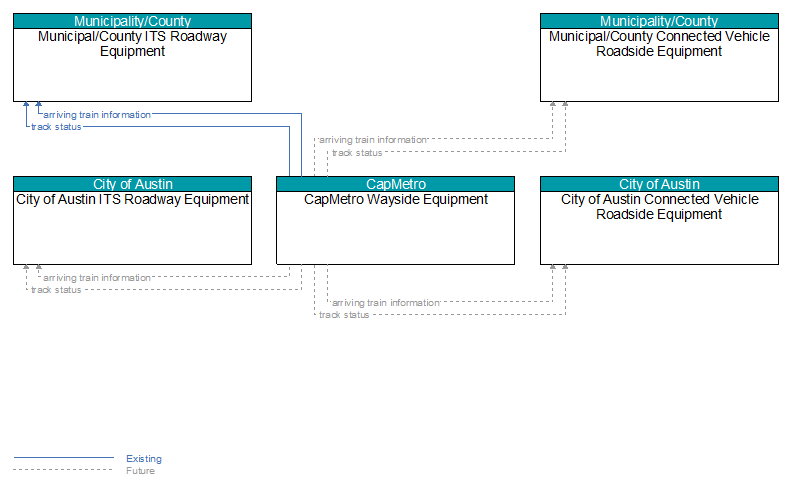Select the Municipal/County Connected Vehicle Roadside Equipment box
The width and height of the screenshot is (789, 489).
pyautogui.click(x=659, y=57)
